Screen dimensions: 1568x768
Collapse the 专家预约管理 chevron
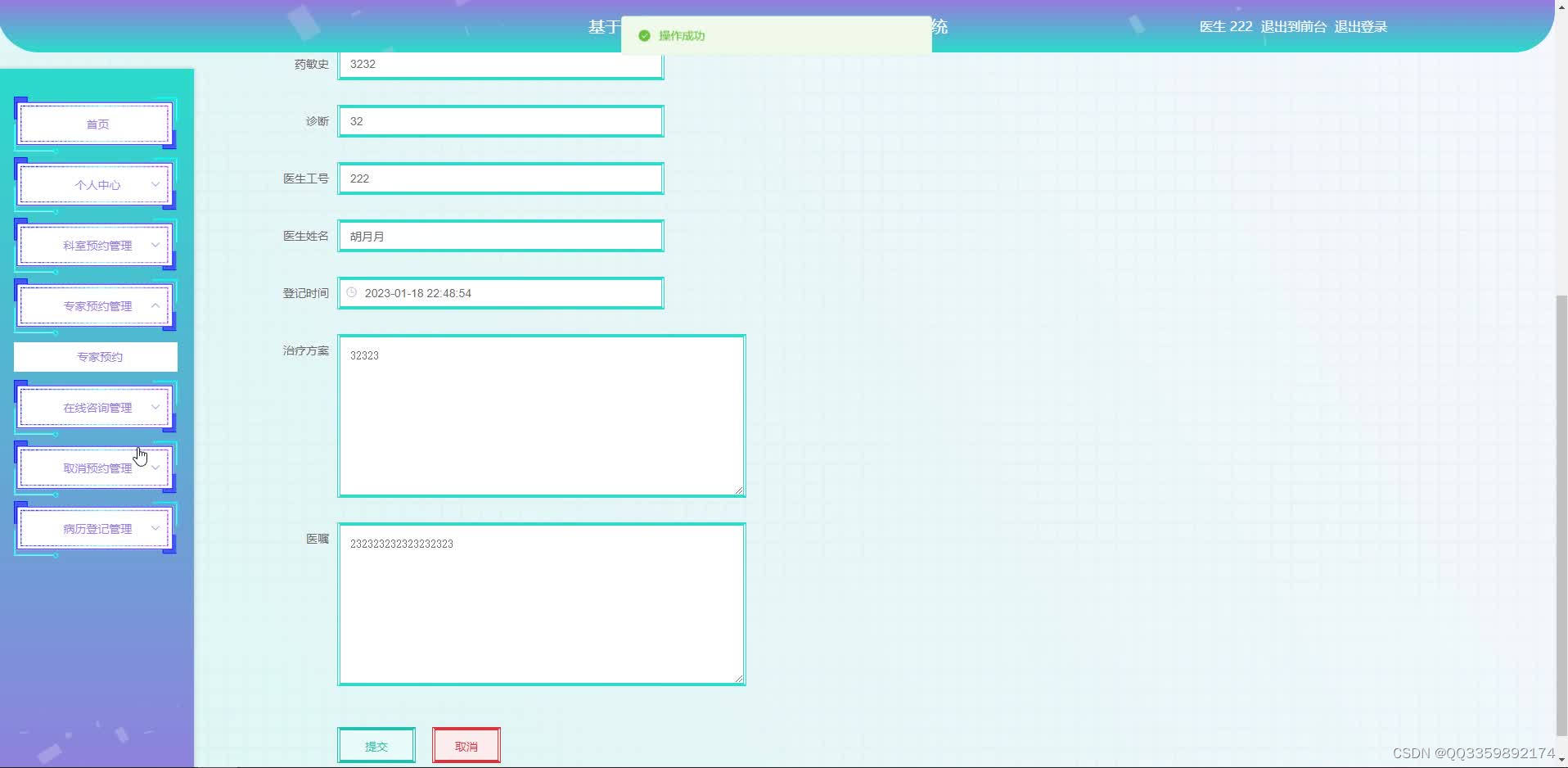pyautogui.click(x=155, y=305)
